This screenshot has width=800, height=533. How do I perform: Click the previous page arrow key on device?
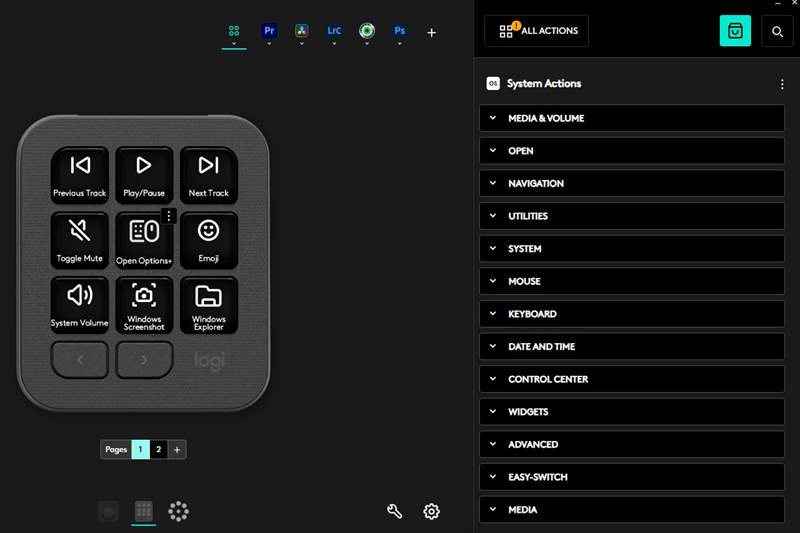[80, 360]
